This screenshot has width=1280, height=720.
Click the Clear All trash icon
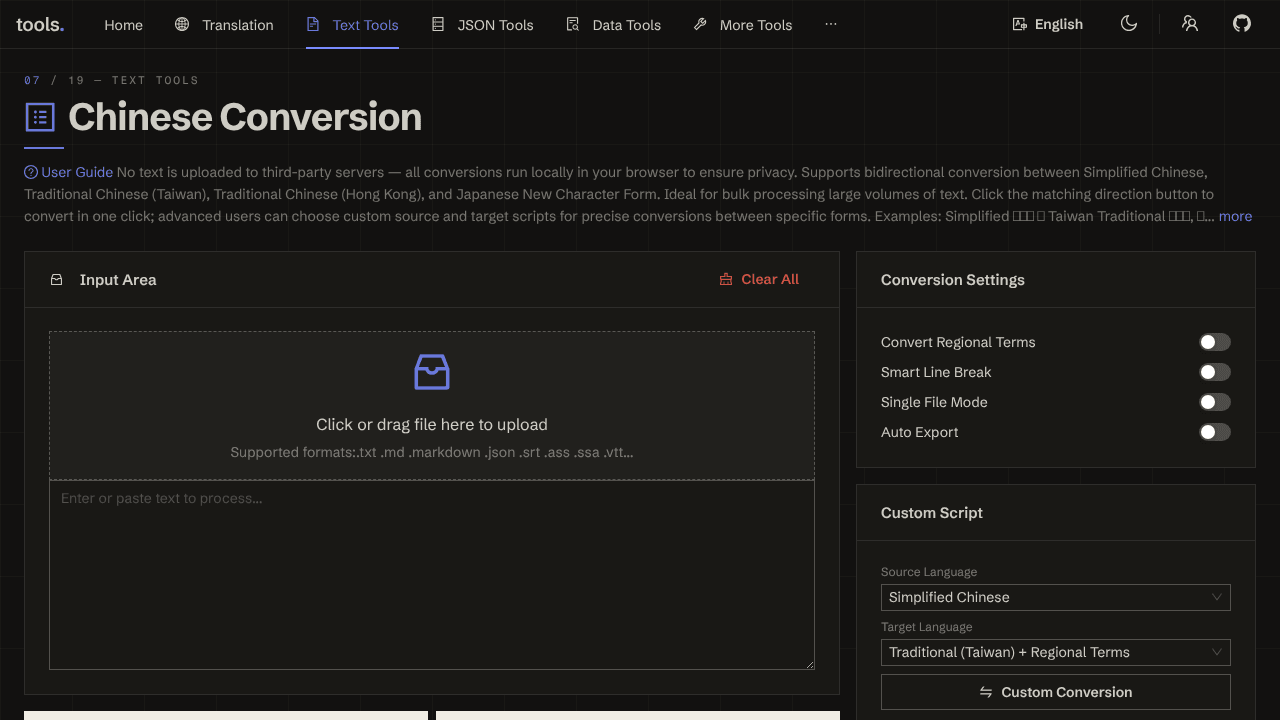726,279
